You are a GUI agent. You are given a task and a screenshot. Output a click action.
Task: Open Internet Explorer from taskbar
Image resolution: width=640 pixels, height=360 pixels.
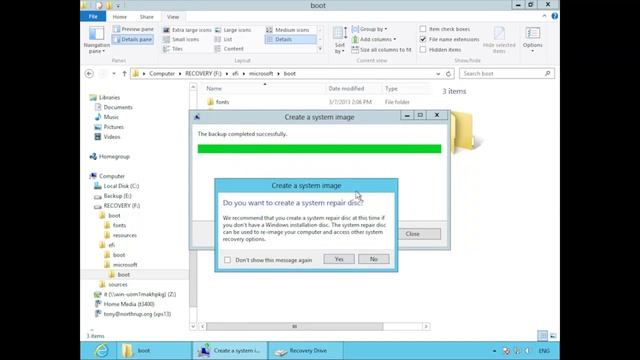point(101,350)
